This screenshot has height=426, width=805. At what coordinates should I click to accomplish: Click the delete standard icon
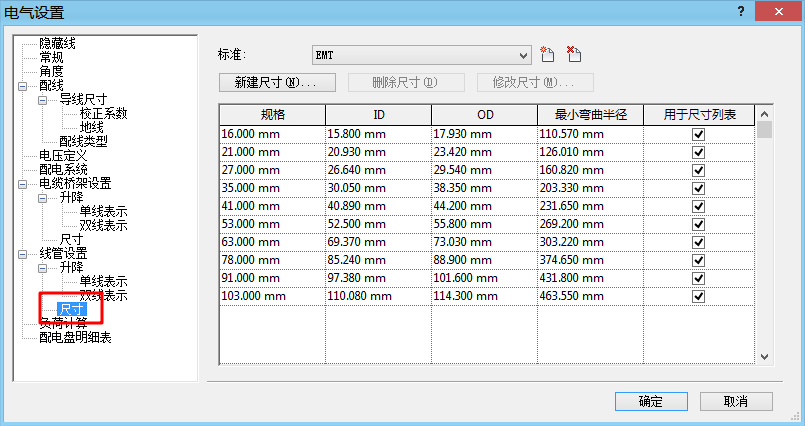(x=573, y=54)
